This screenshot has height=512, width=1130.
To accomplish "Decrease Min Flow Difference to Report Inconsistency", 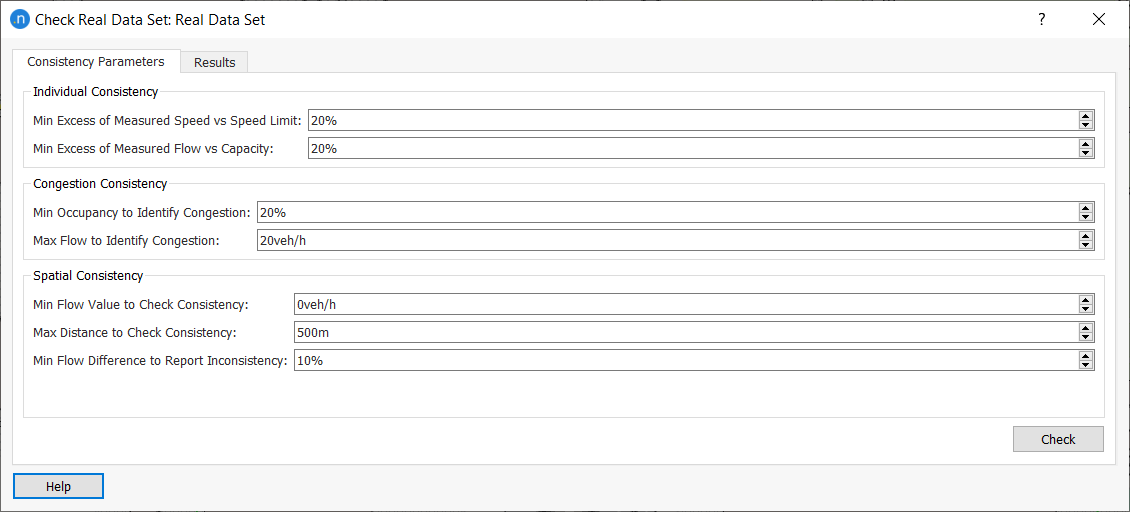I will (1085, 365).
